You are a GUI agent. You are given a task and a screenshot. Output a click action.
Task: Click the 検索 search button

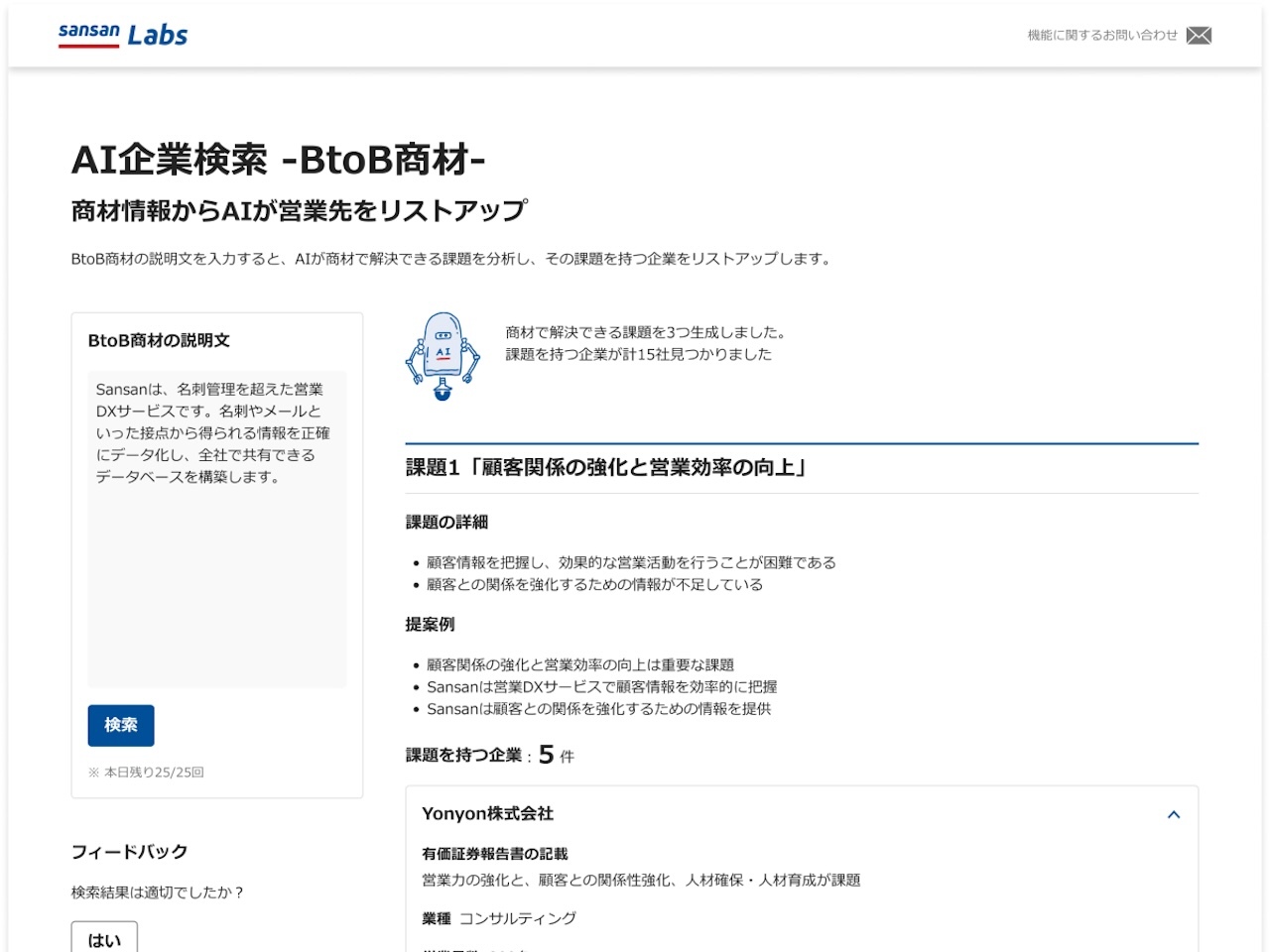(121, 725)
